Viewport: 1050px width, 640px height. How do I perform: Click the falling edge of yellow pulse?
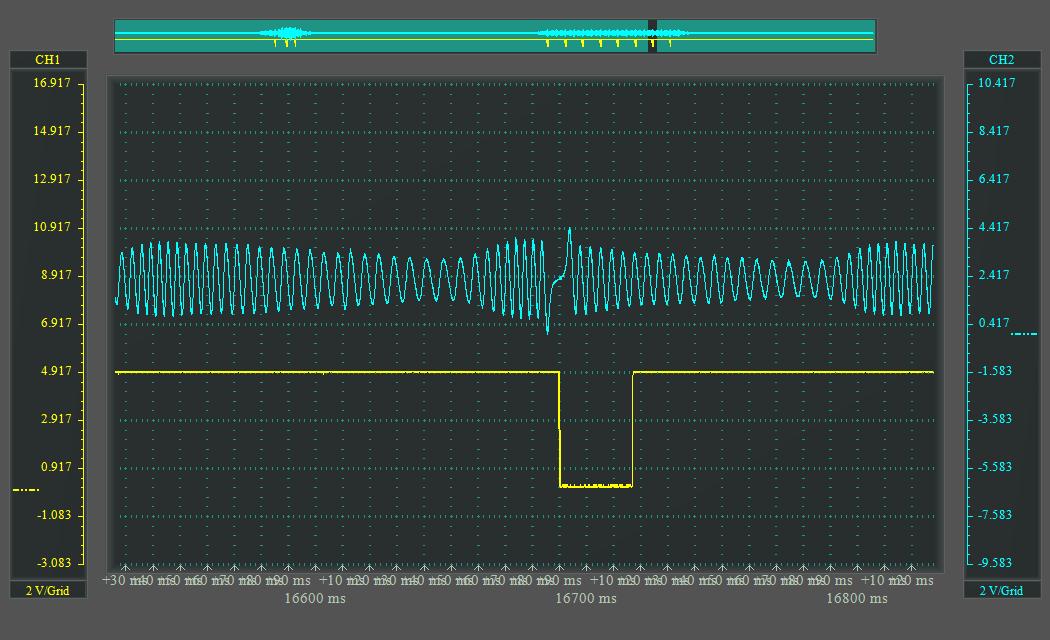click(x=559, y=430)
